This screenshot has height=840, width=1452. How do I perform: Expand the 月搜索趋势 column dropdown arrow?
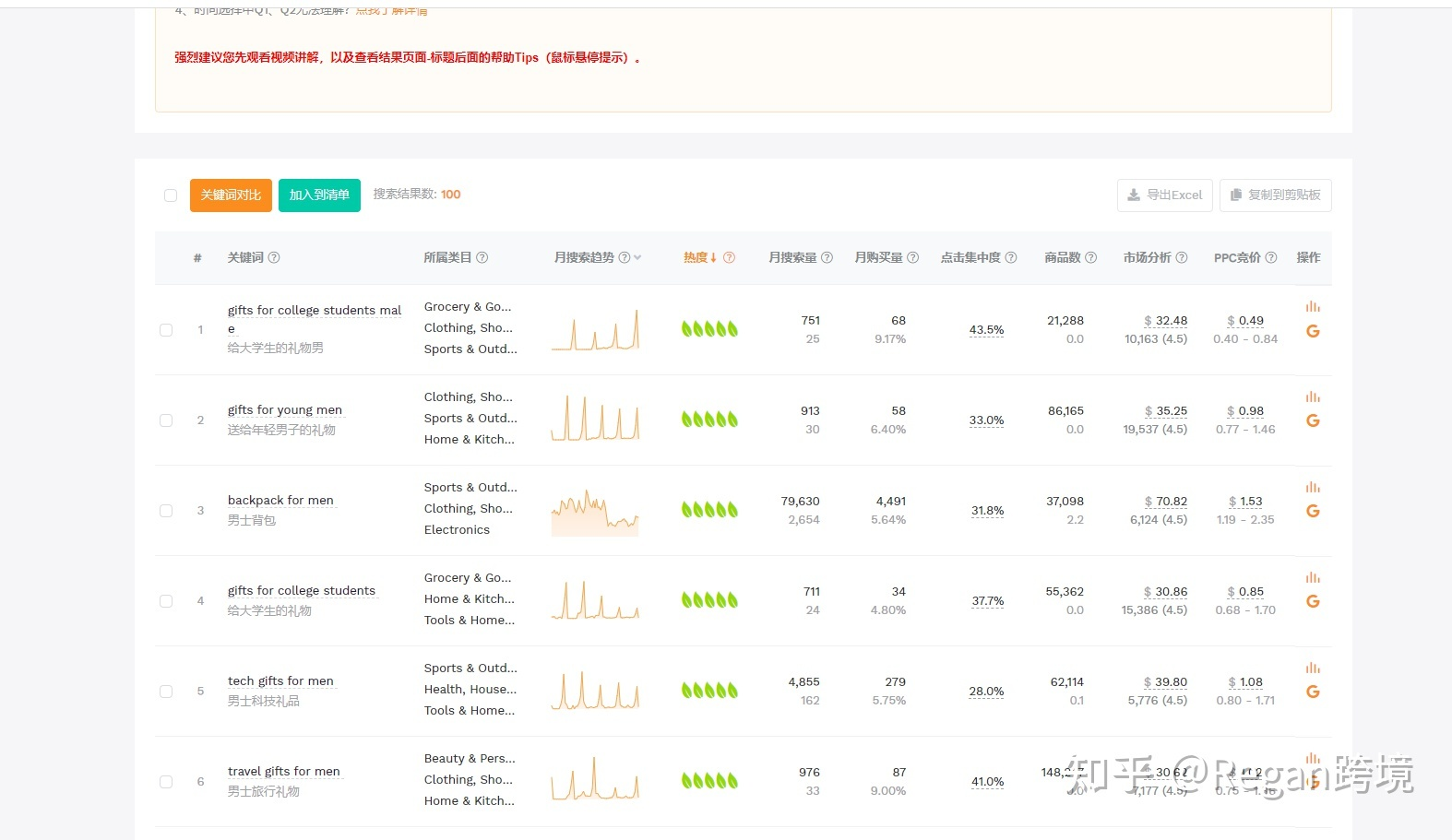[x=637, y=258]
